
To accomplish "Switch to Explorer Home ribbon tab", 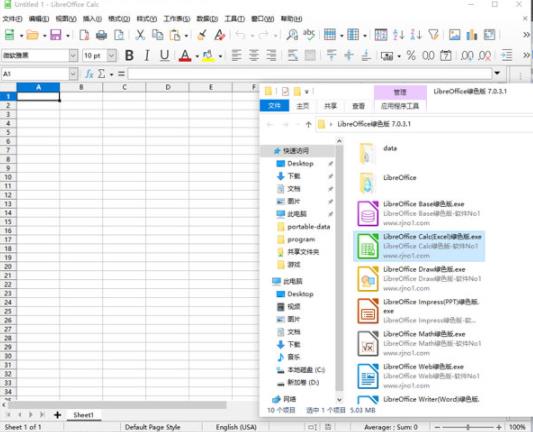I will point(303,106).
